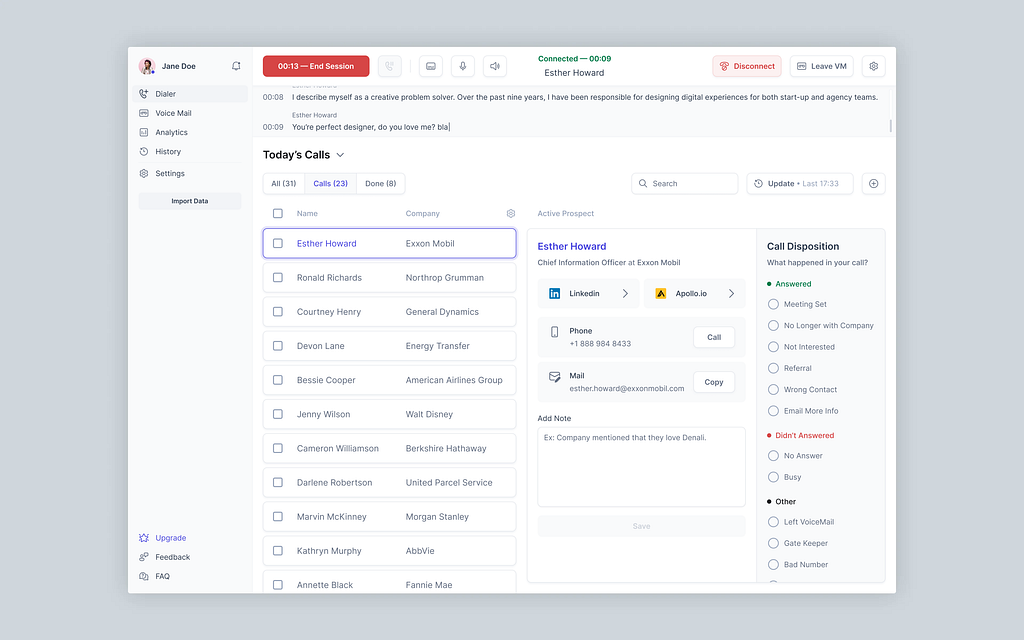Screen dimensions: 1024x640
Task: Click the search magnifier icon
Action: click(643, 184)
